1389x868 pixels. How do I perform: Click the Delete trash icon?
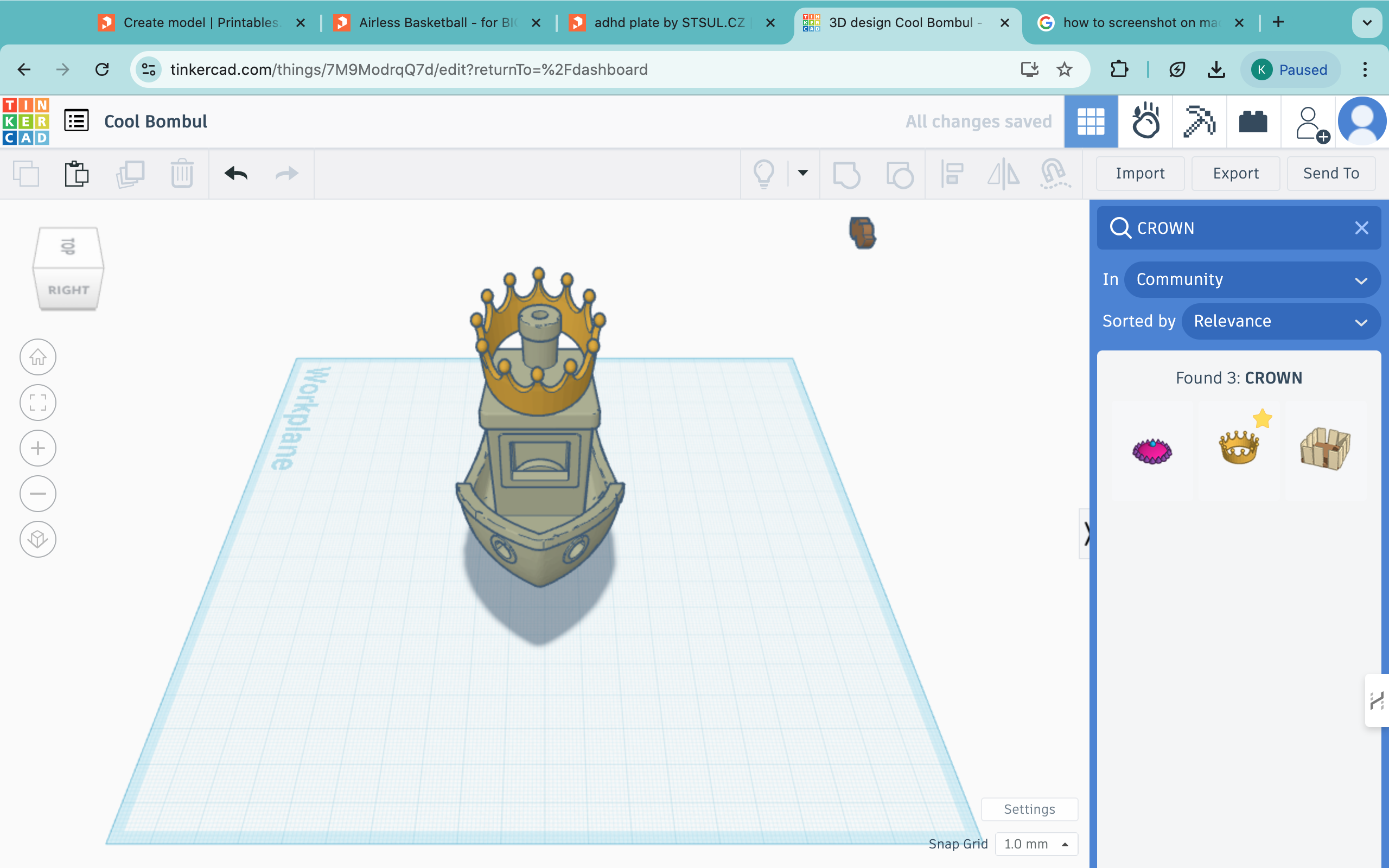point(182,174)
